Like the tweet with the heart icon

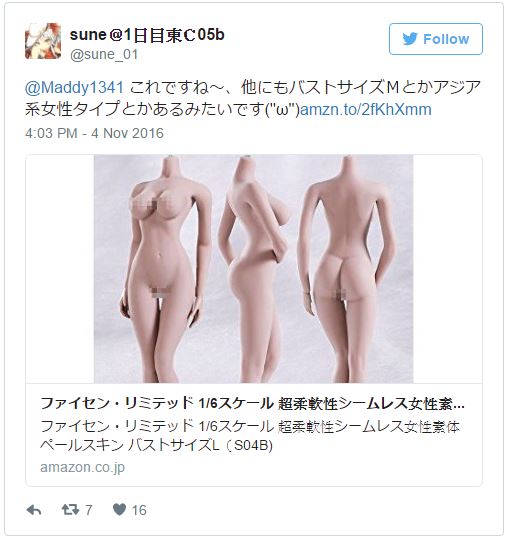120,509
